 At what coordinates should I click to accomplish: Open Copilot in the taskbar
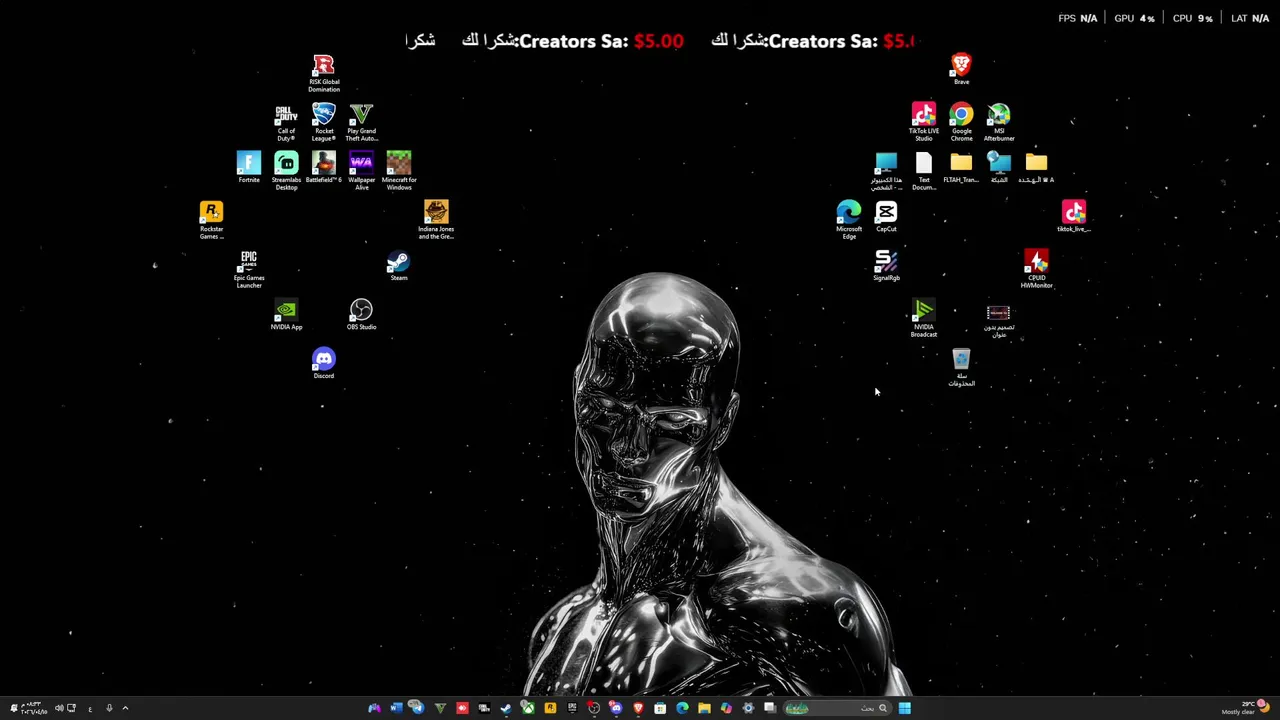[726, 708]
